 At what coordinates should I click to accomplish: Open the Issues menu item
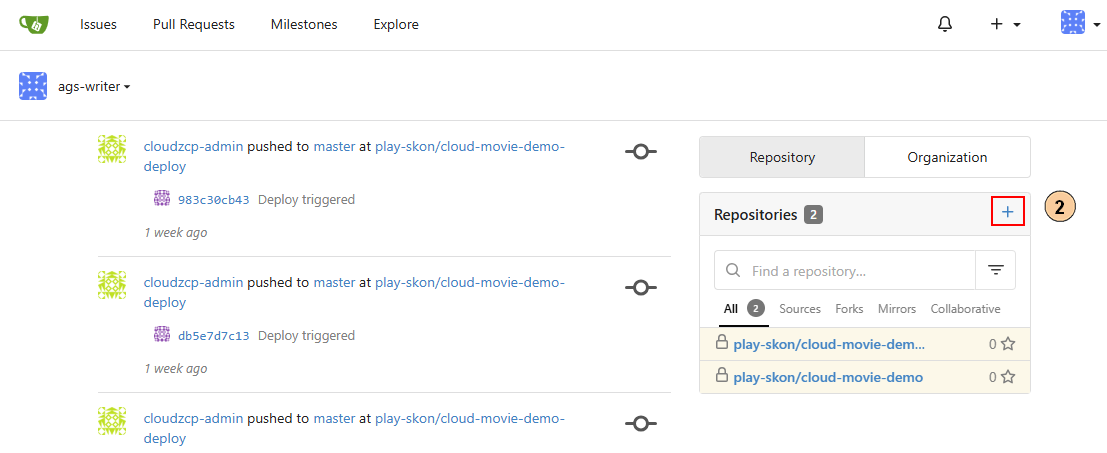point(98,24)
